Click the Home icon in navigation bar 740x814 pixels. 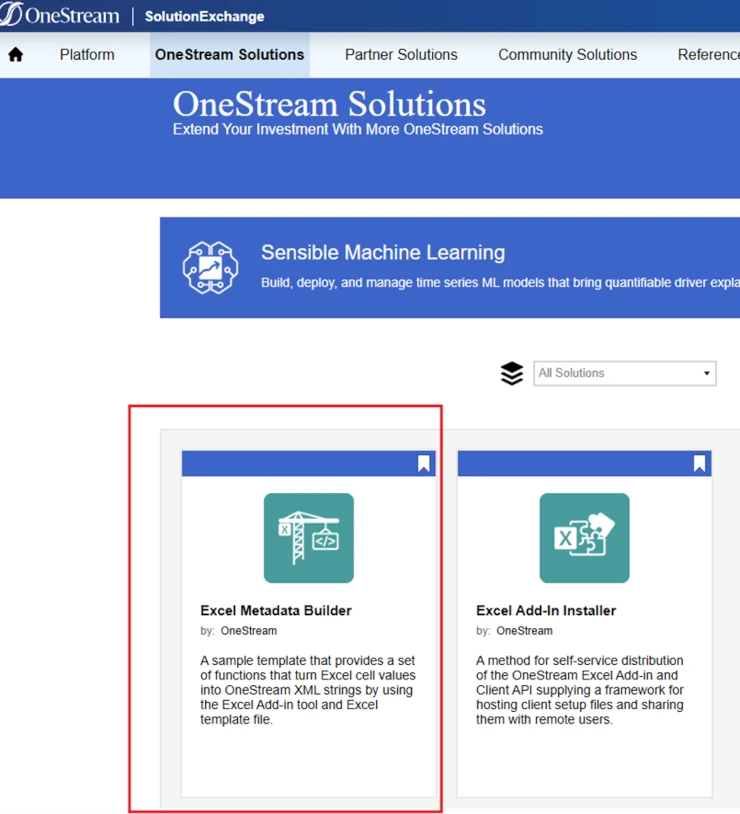16,55
